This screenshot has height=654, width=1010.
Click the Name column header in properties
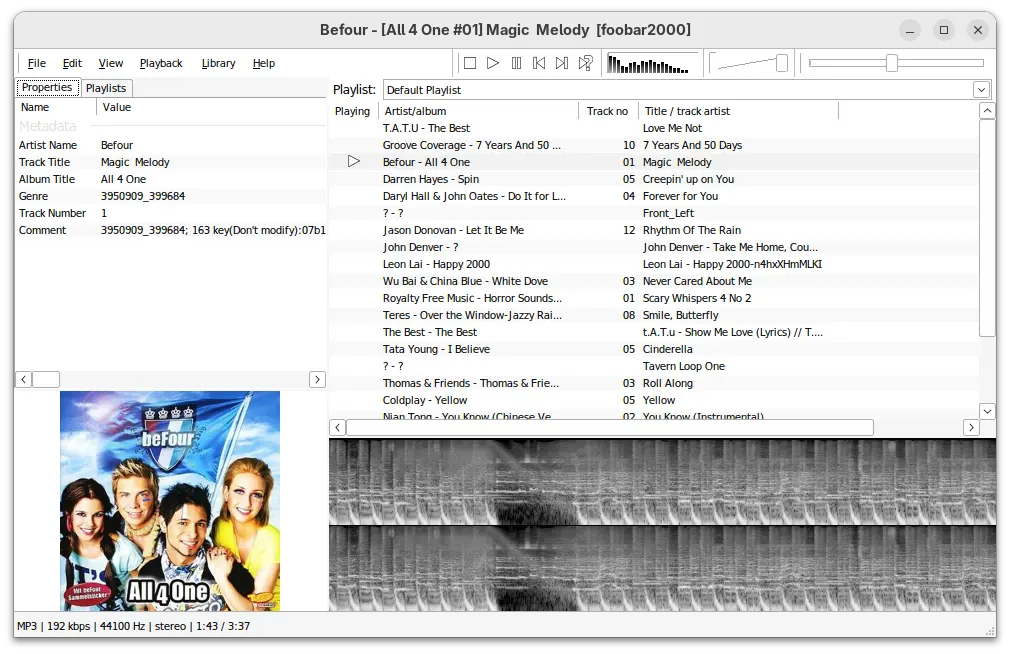point(55,108)
